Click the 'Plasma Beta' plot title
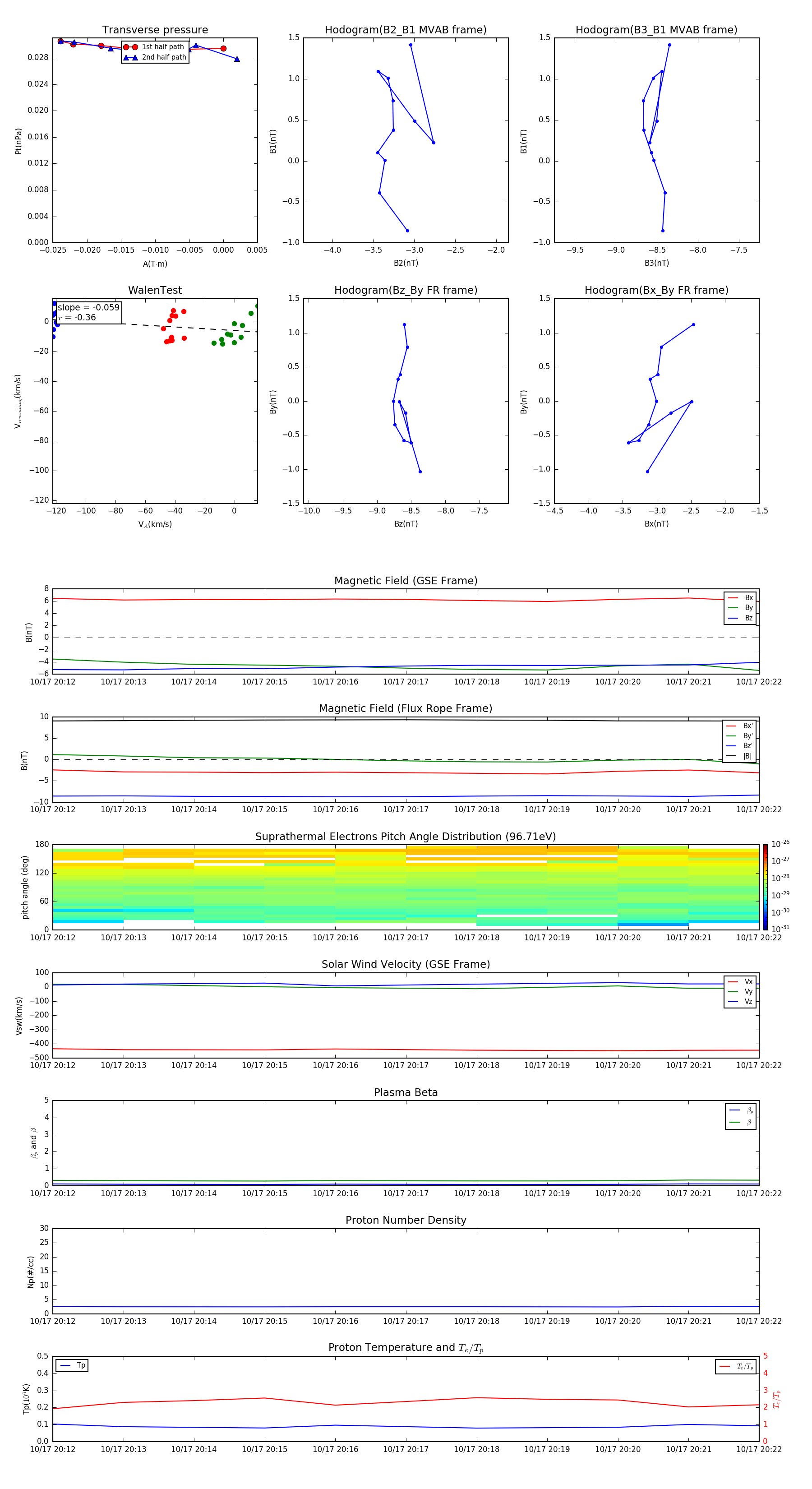 (406, 1092)
